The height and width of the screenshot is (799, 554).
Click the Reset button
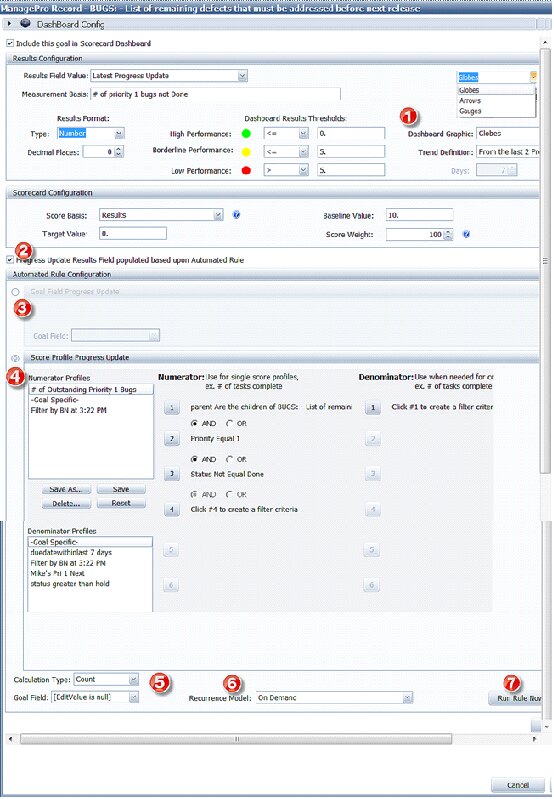pos(121,503)
